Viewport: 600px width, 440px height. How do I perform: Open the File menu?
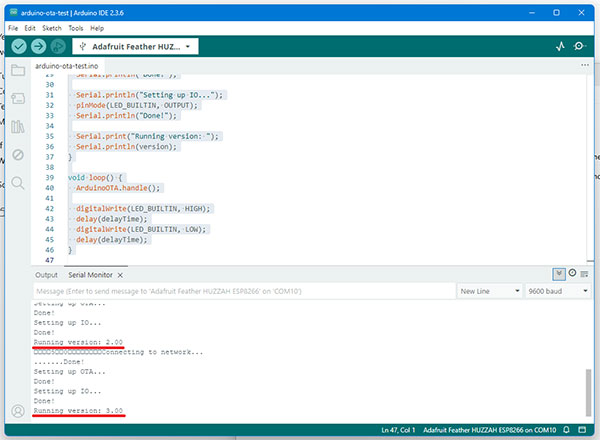(13, 28)
